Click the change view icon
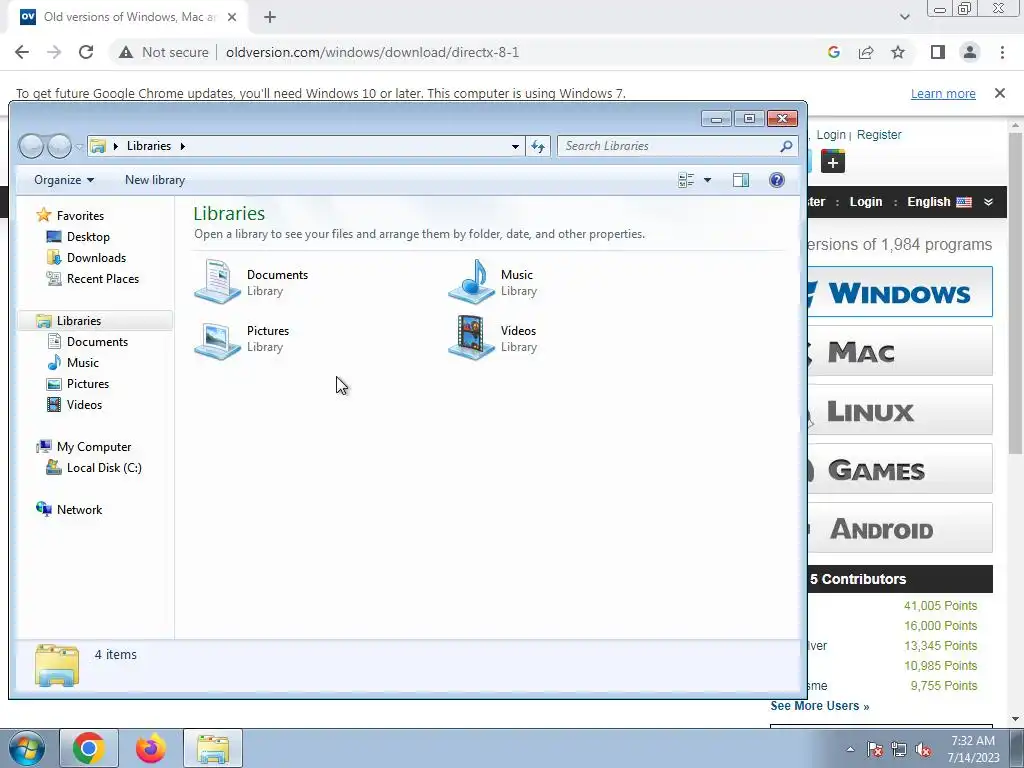Viewport: 1024px width, 768px height. (686, 180)
